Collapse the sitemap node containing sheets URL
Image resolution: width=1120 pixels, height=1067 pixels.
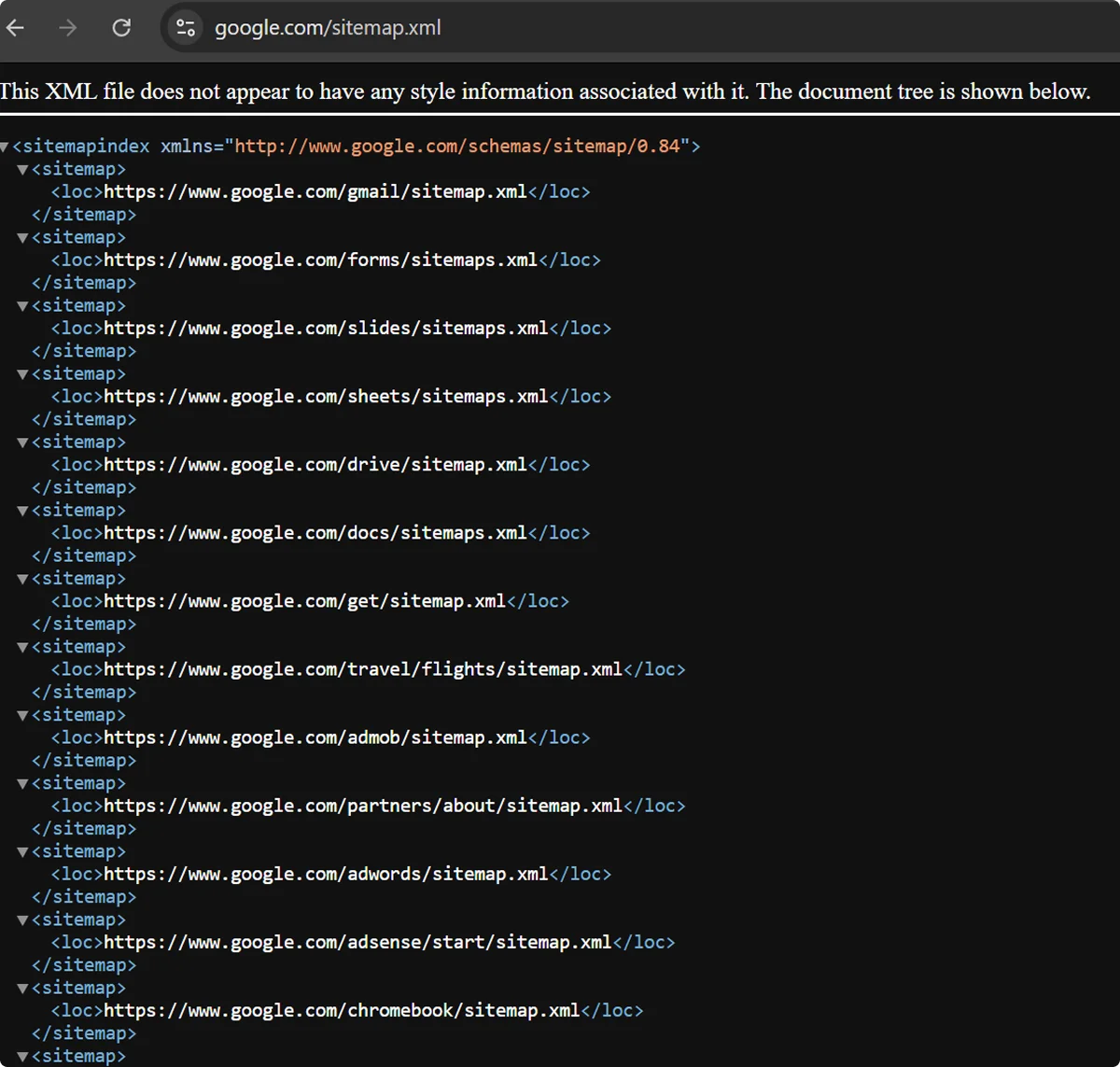23,374
